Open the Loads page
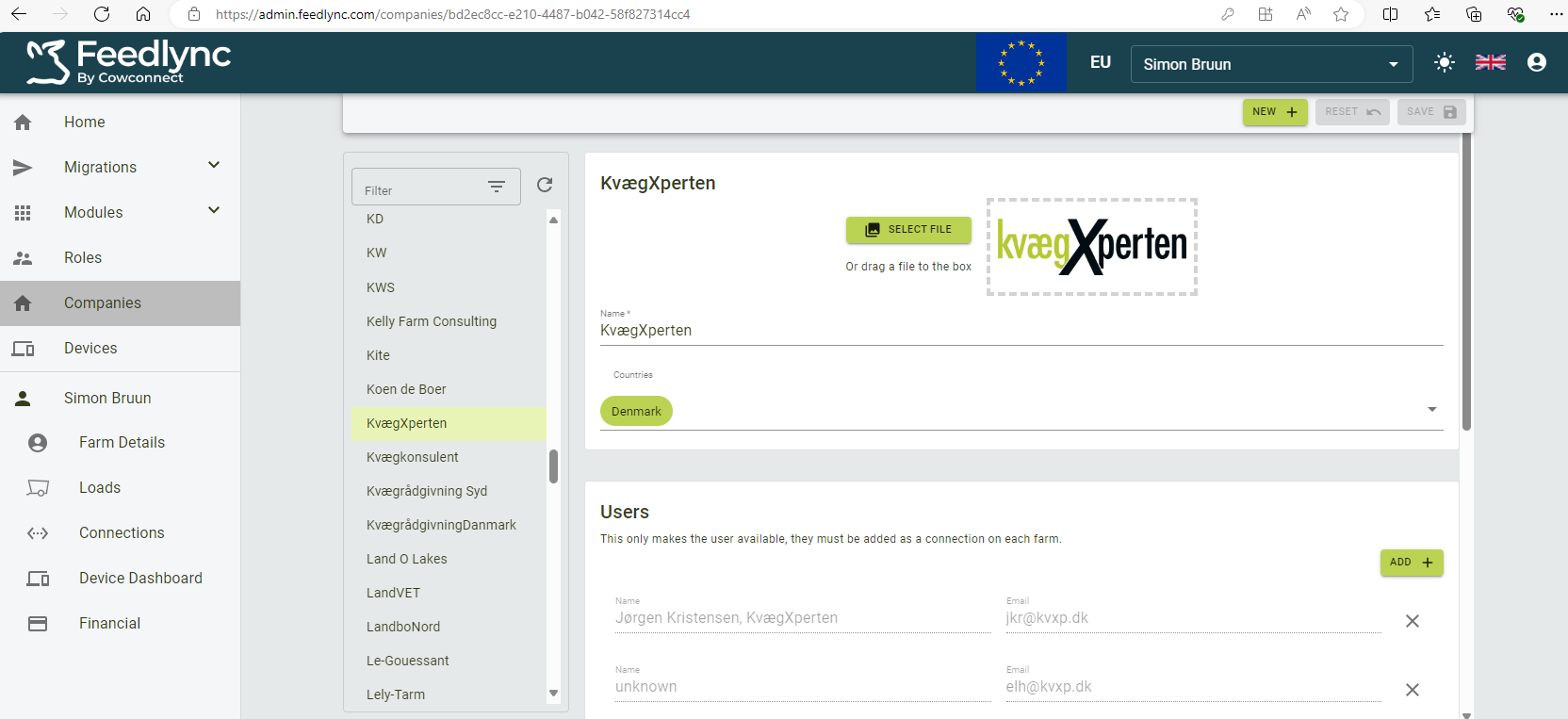 [120, 488]
